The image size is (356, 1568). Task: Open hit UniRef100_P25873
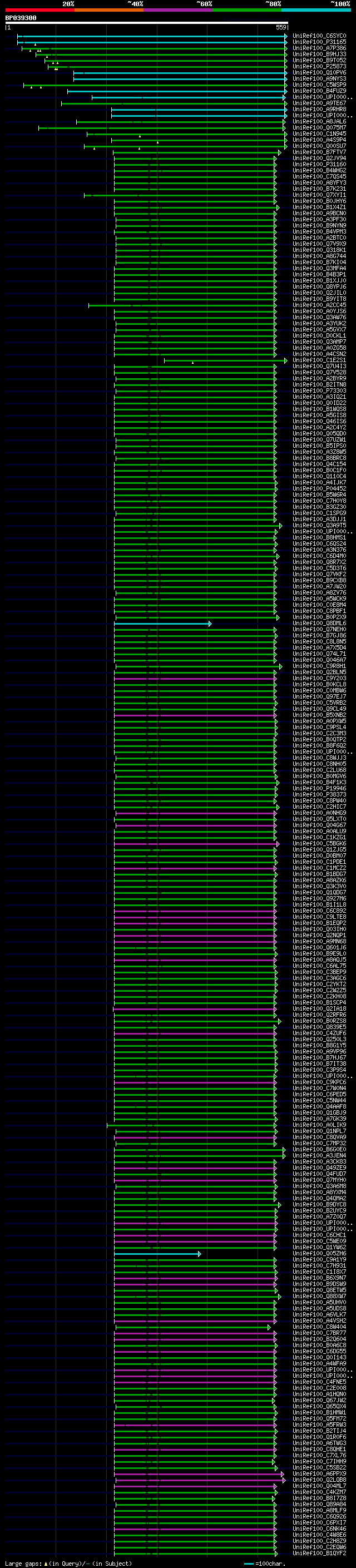click(319, 66)
